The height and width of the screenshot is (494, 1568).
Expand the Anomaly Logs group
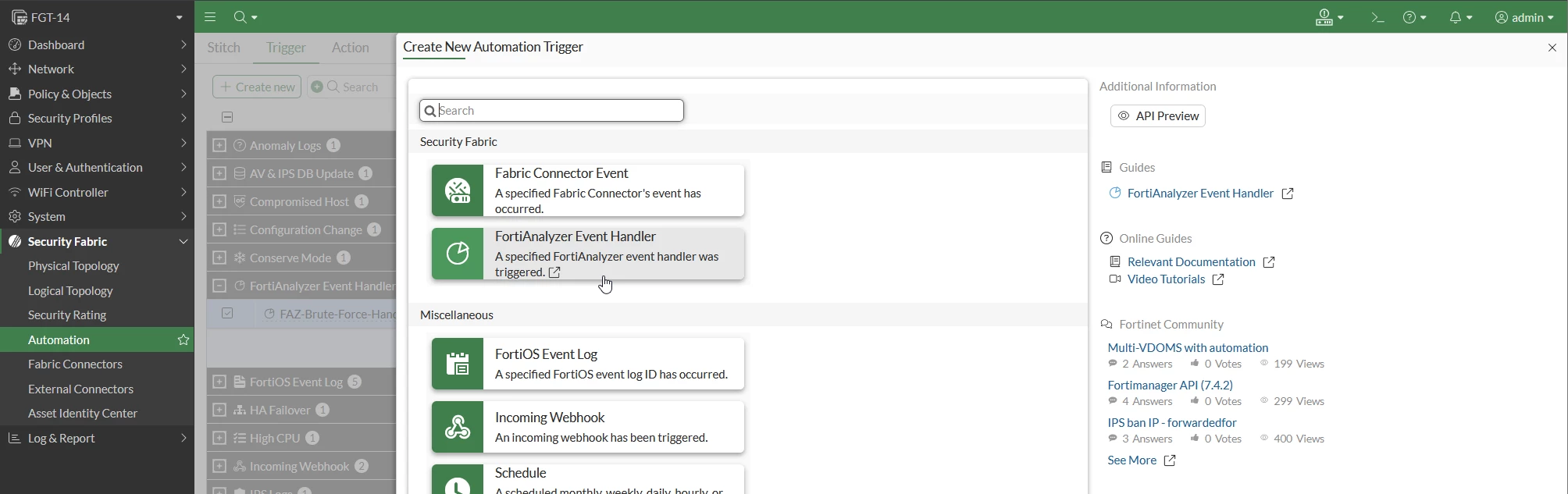(x=219, y=146)
